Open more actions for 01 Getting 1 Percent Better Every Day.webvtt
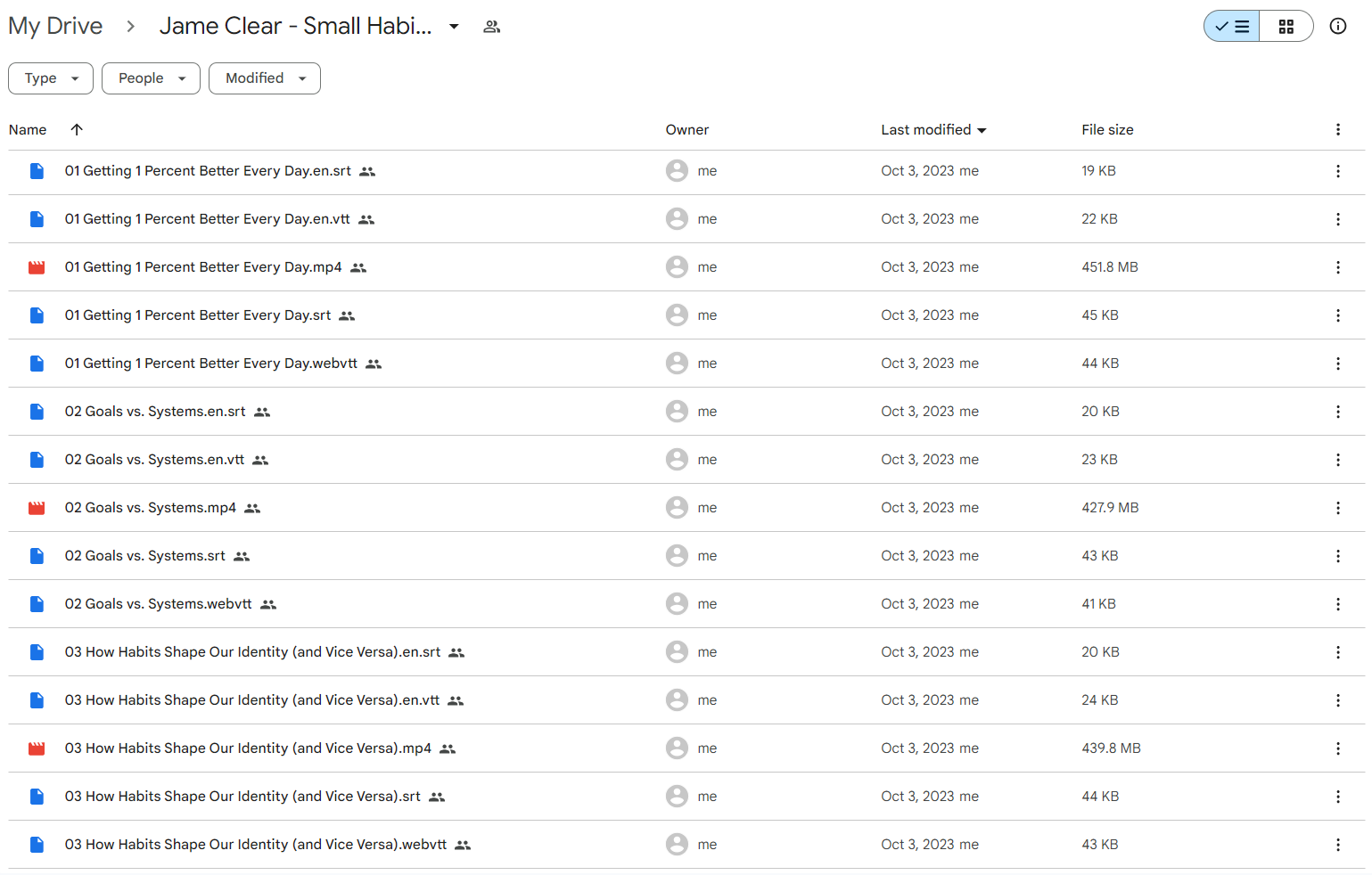Viewport: 1372px width, 875px height. (x=1338, y=364)
